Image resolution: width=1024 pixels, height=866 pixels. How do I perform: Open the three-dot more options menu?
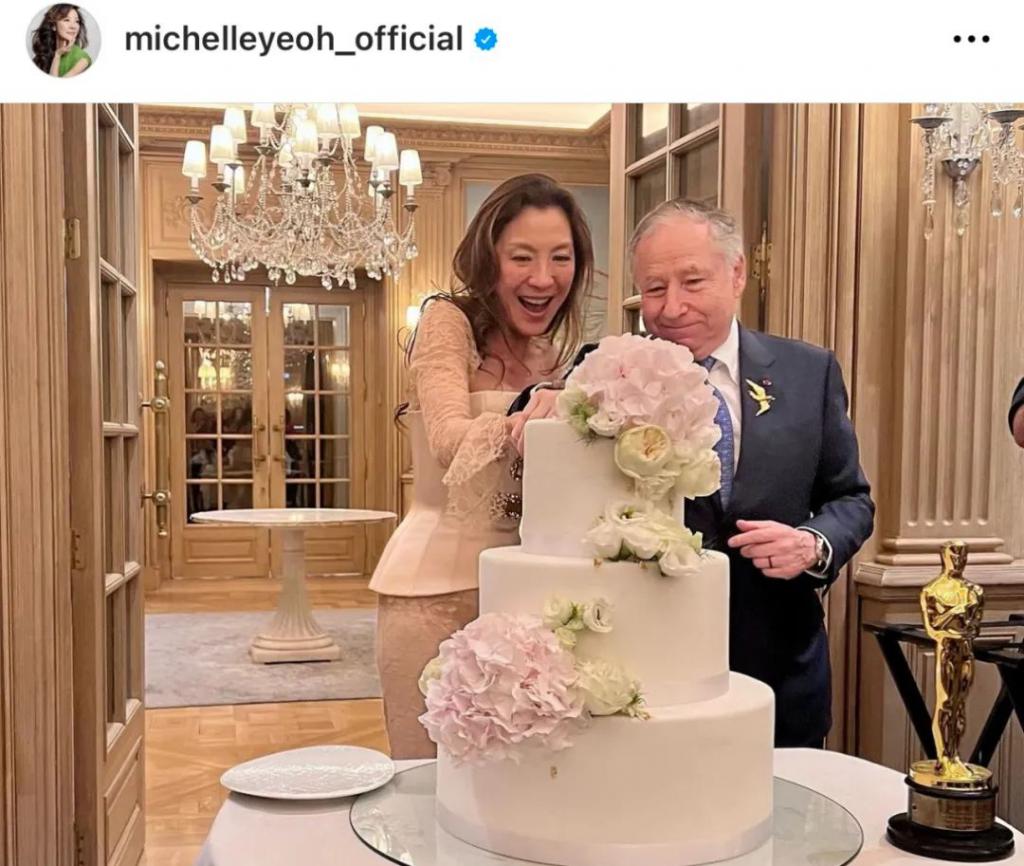[971, 39]
